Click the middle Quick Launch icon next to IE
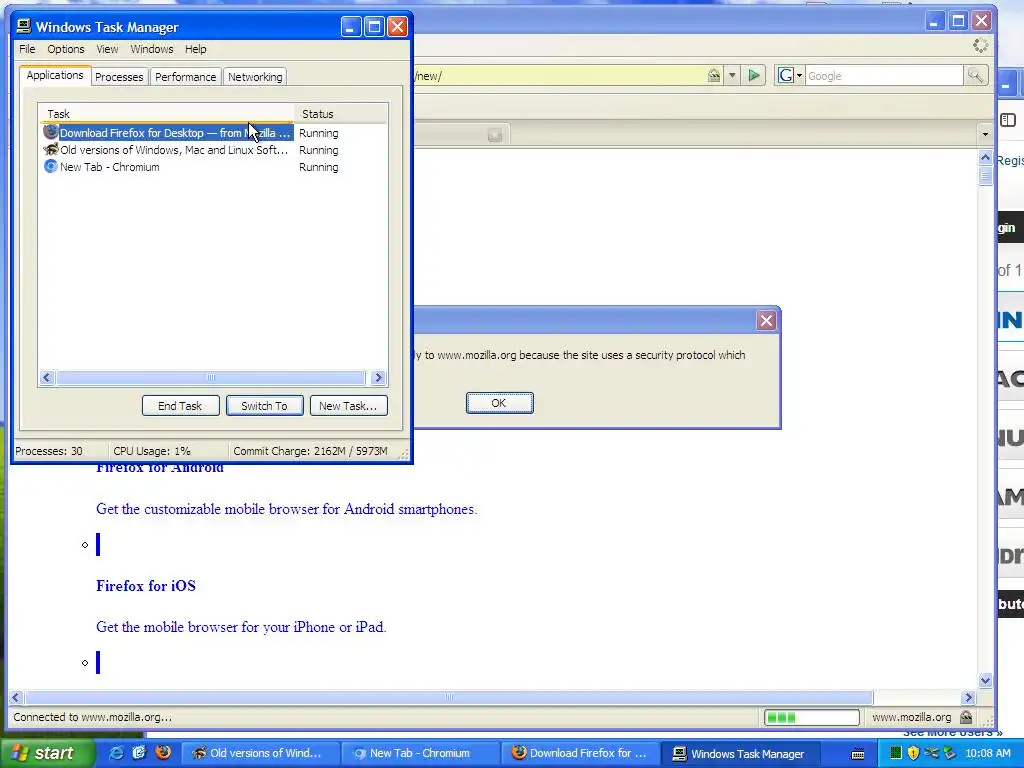Viewport: 1024px width, 768px height. pos(139,753)
